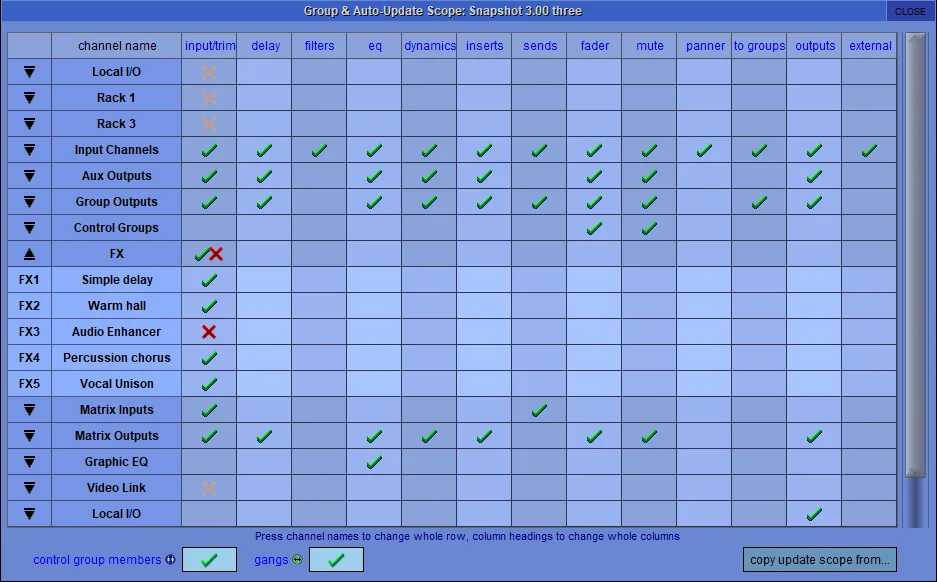937x582 pixels.
Task: Toggle Aux Outputs outputs checkmark
Action: click(814, 176)
